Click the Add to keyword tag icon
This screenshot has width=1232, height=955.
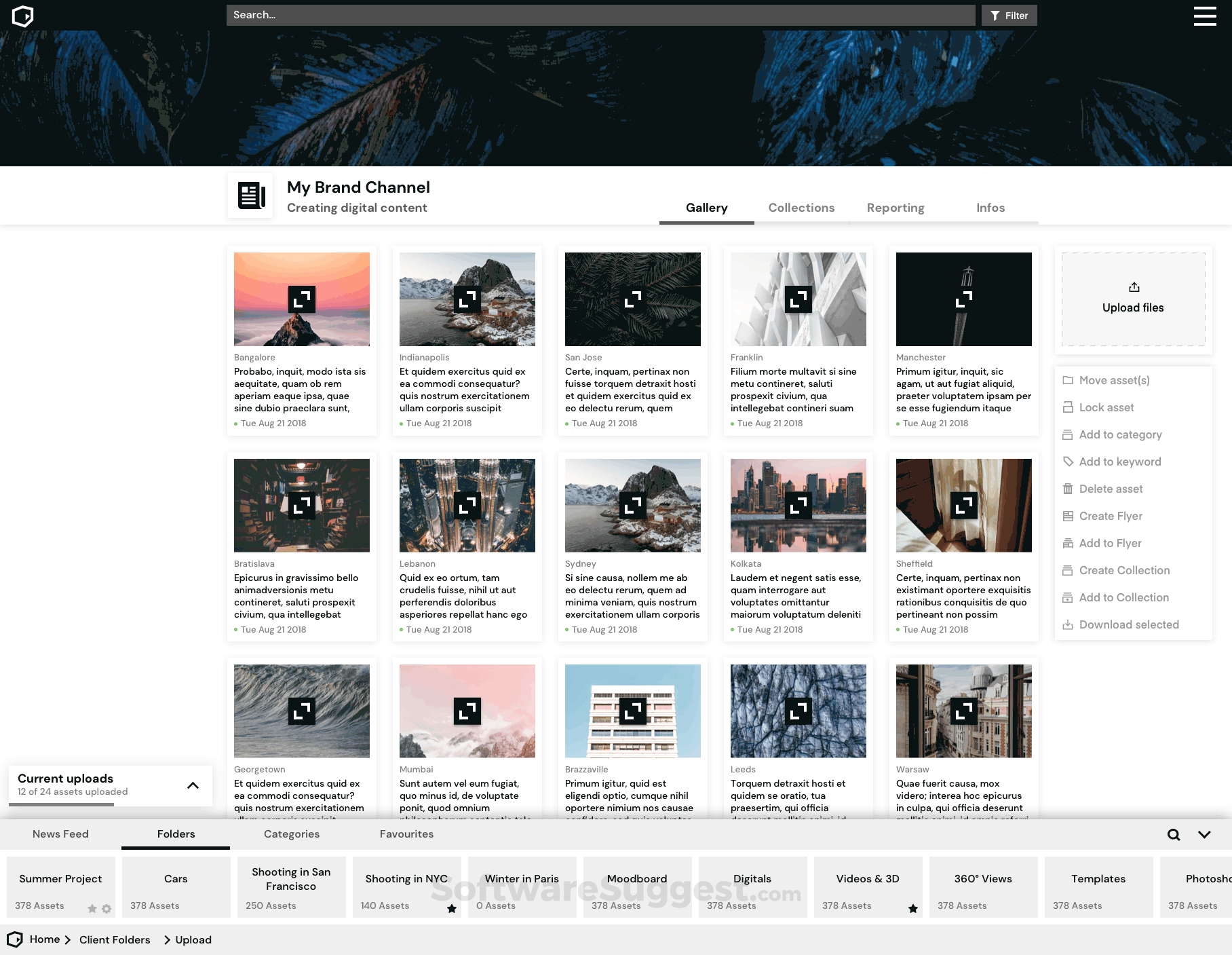click(1068, 462)
